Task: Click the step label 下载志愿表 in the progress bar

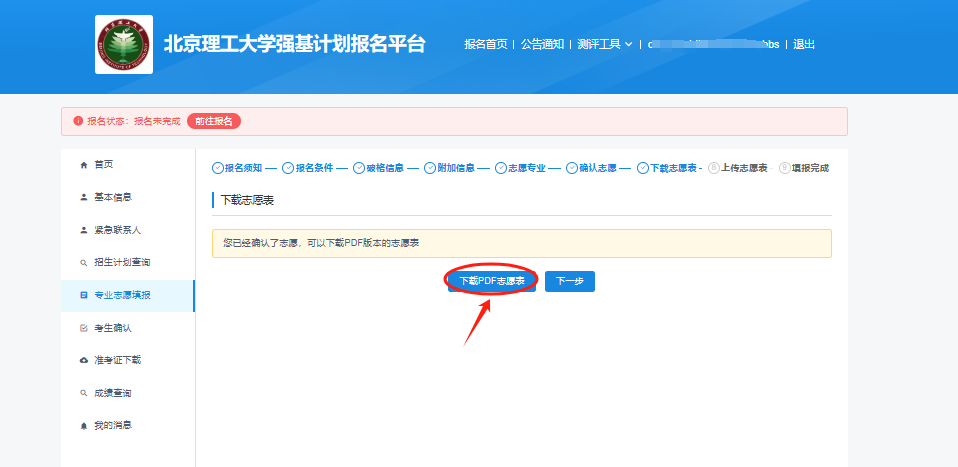Action: tap(673, 168)
